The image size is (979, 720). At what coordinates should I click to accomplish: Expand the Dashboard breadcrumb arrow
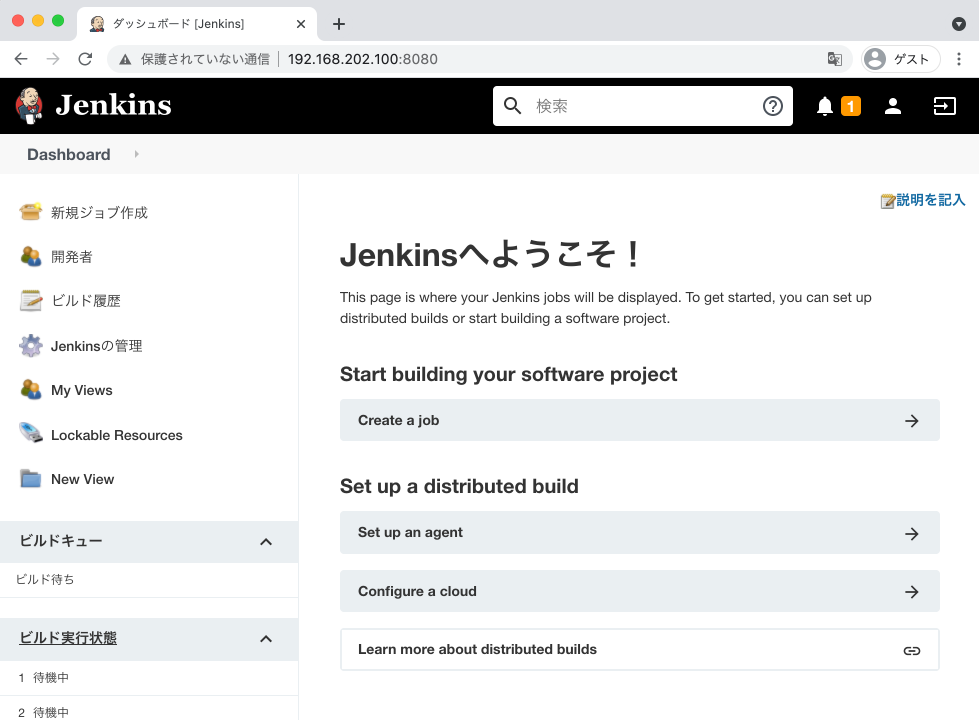pos(136,154)
